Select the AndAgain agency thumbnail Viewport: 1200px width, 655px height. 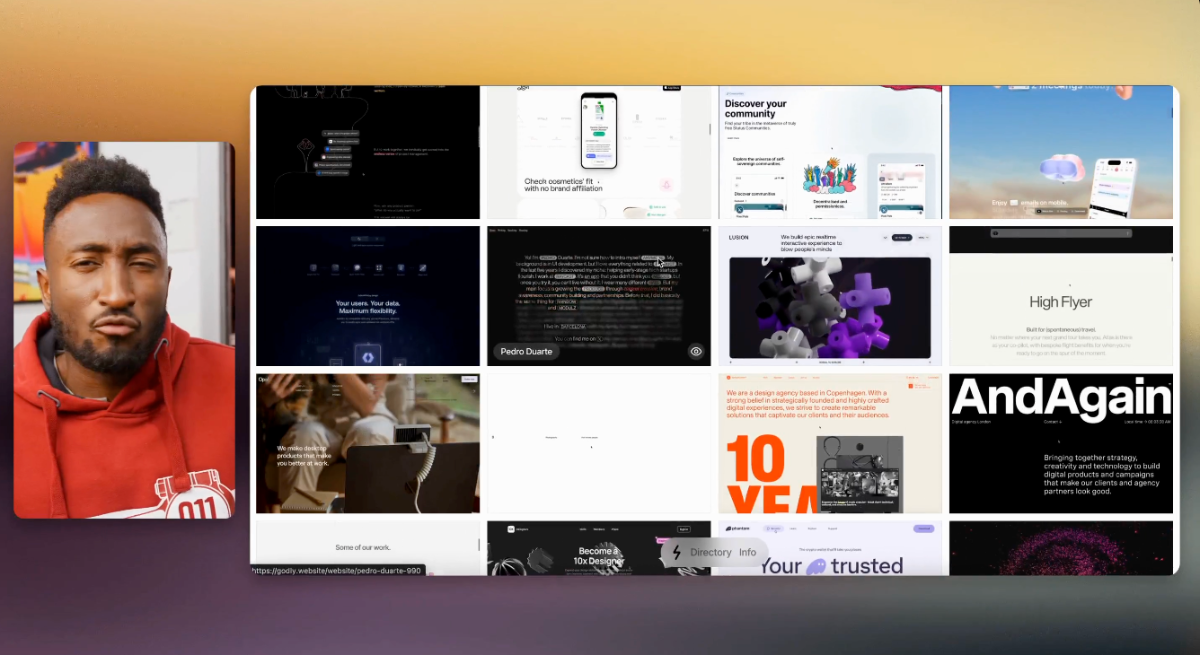point(1060,444)
